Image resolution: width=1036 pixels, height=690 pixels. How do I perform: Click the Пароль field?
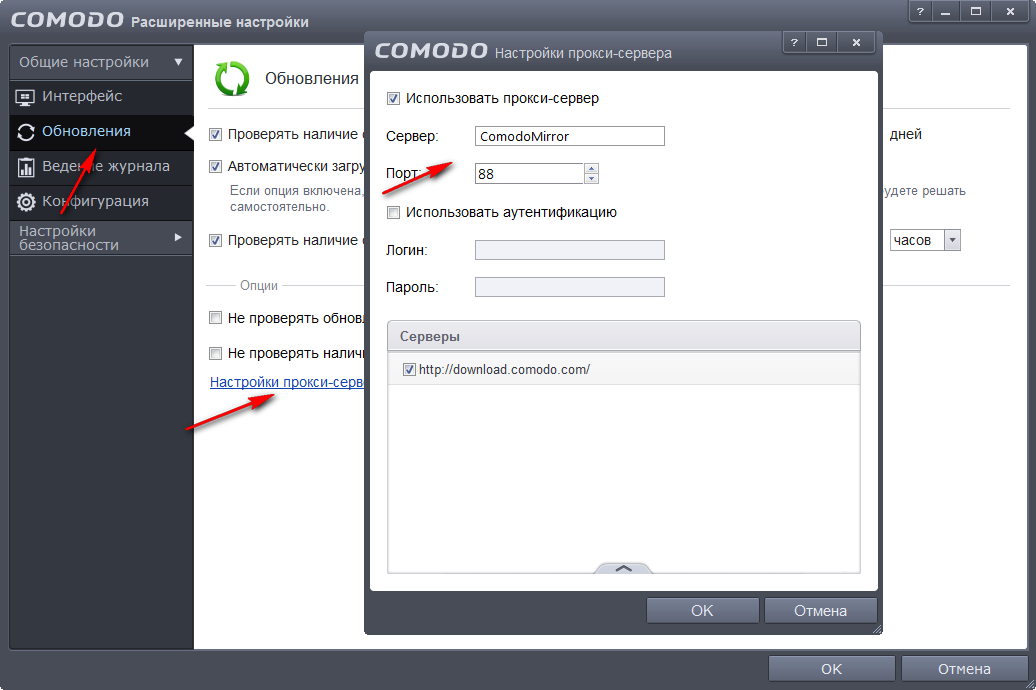pos(570,287)
